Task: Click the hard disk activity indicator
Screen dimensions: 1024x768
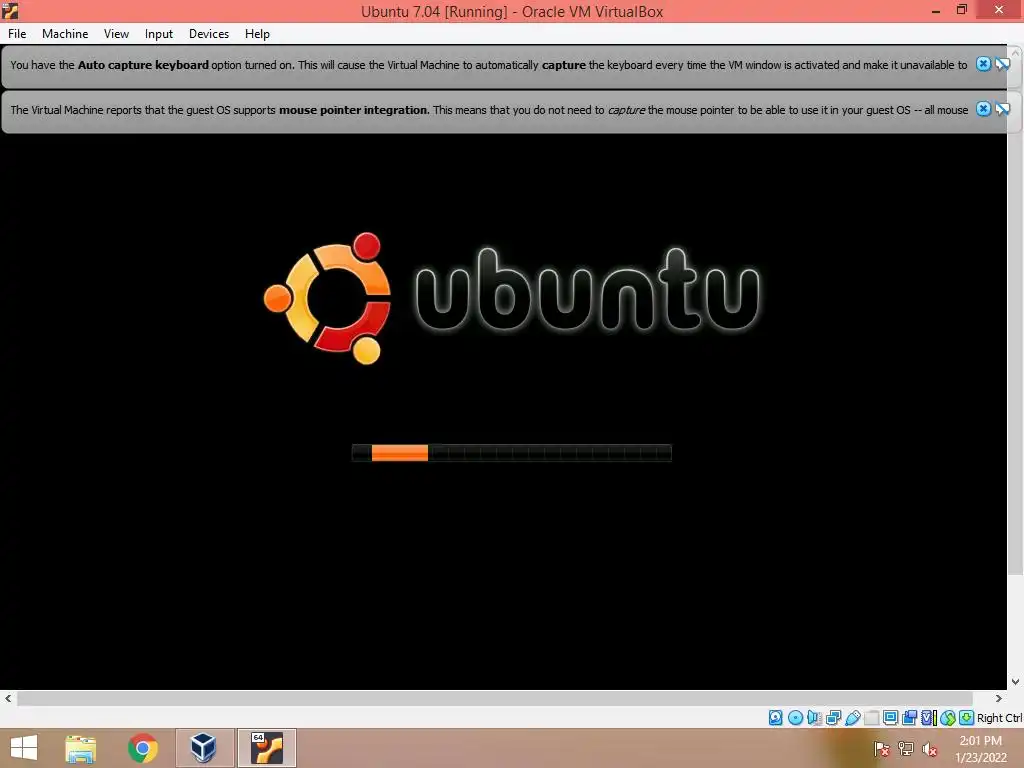Action: pyautogui.click(x=775, y=718)
